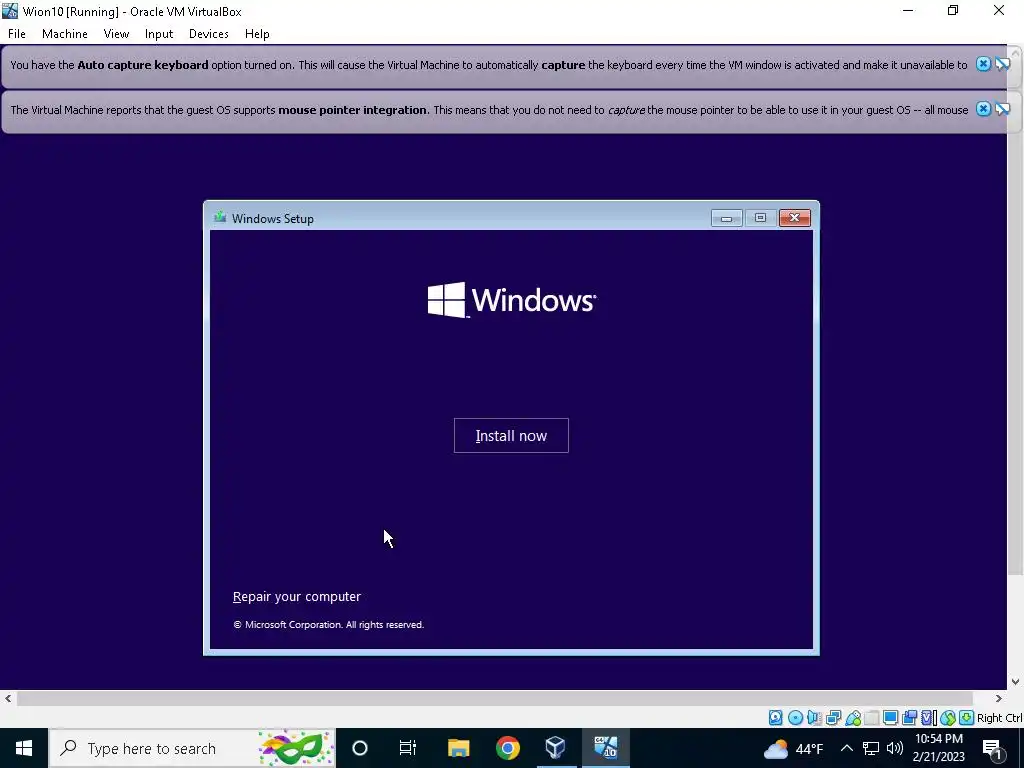
Task: Minimize the Windows Setup dialog
Action: click(x=726, y=218)
